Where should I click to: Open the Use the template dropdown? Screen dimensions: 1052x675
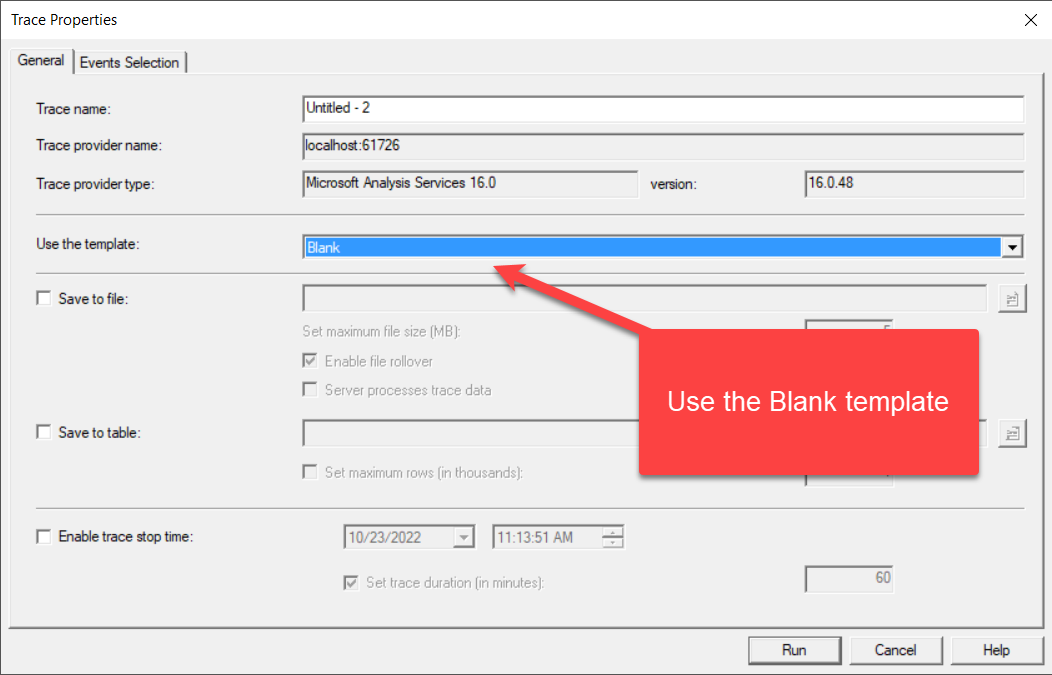[1012, 246]
